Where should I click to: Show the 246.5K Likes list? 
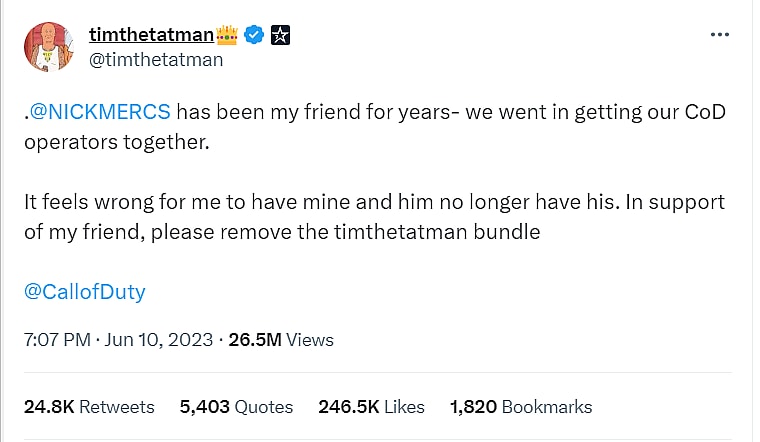(x=371, y=407)
